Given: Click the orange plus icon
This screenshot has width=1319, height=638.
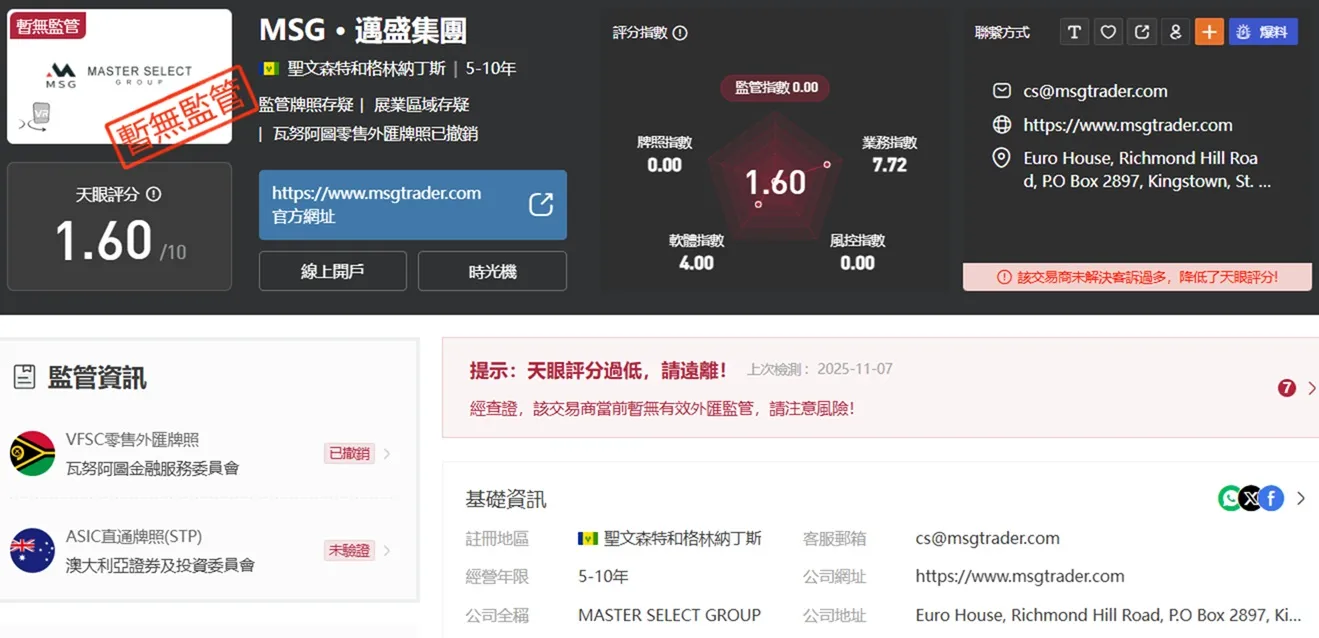Looking at the screenshot, I should tap(1210, 32).
